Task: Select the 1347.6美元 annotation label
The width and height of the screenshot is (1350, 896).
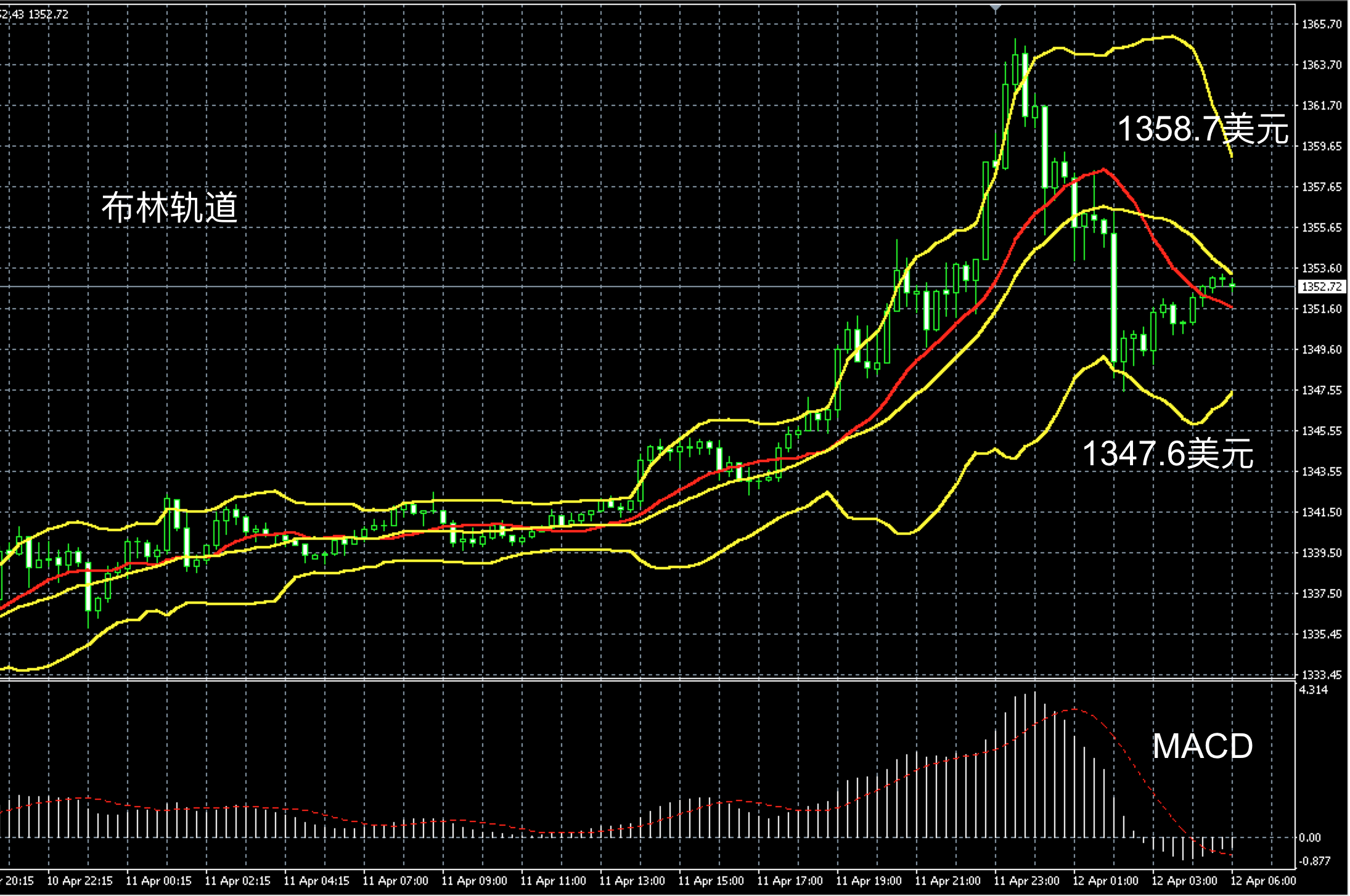Action: point(1168,454)
